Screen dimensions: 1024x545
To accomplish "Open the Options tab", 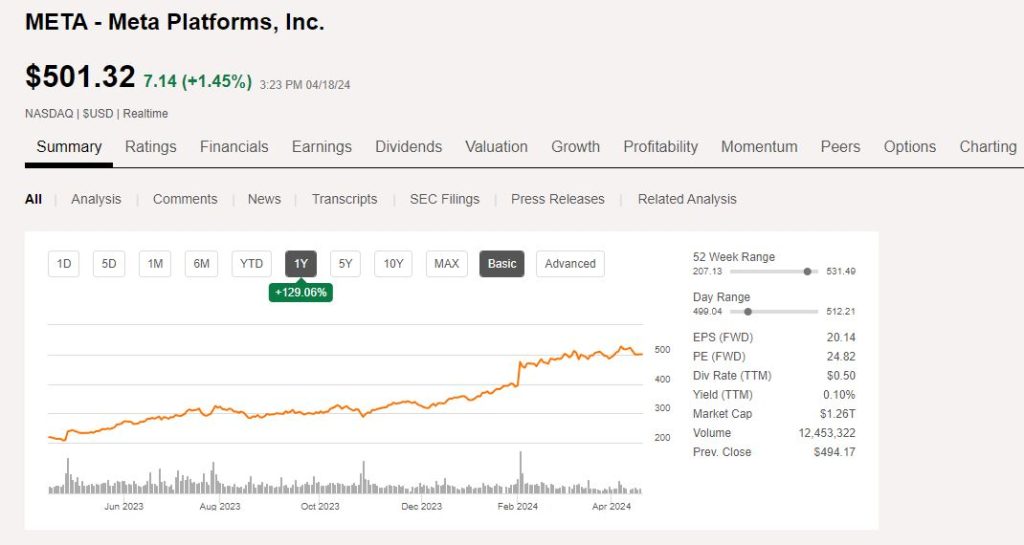I will [910, 147].
